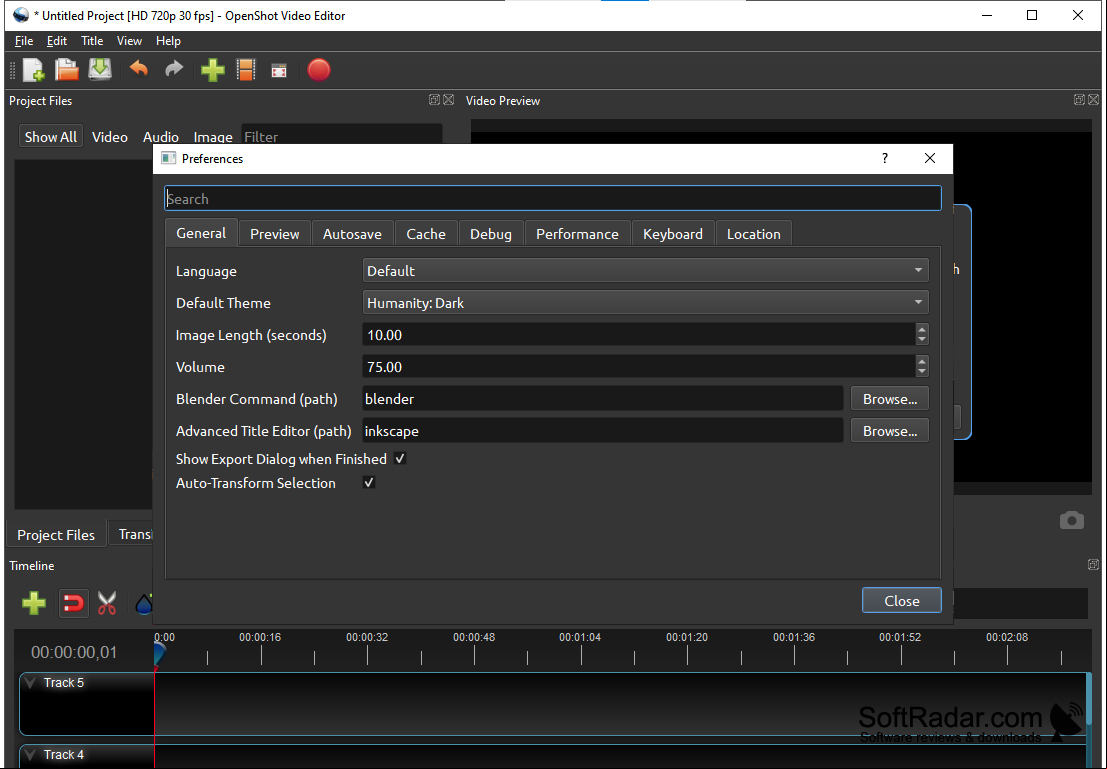Image resolution: width=1107 pixels, height=769 pixels.
Task: Add a new track in Timeline toolbar
Action: (34, 604)
